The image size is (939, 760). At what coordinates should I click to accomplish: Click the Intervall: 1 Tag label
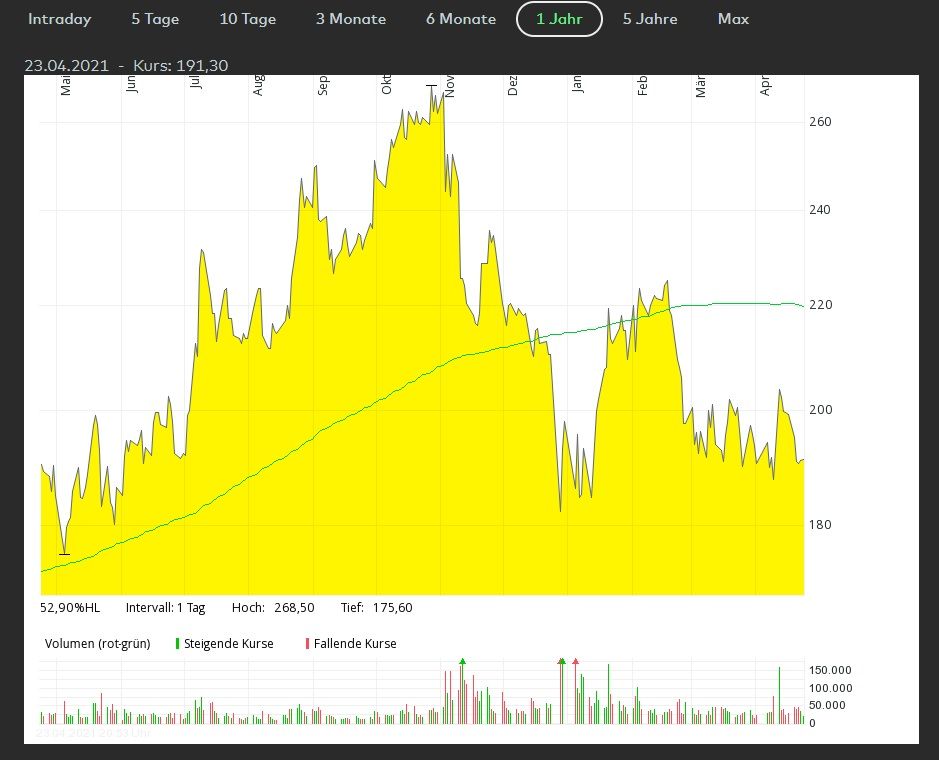[x=165, y=607]
